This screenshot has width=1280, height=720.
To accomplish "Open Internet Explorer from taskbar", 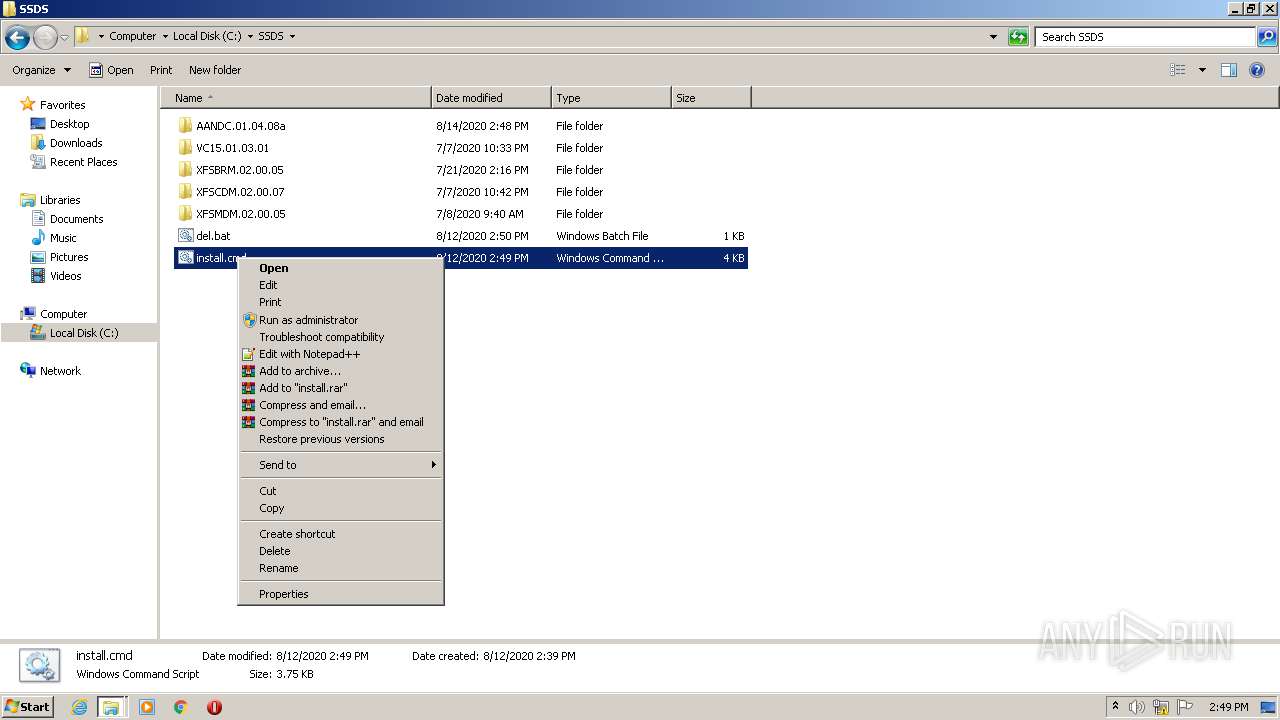I will (x=80, y=707).
